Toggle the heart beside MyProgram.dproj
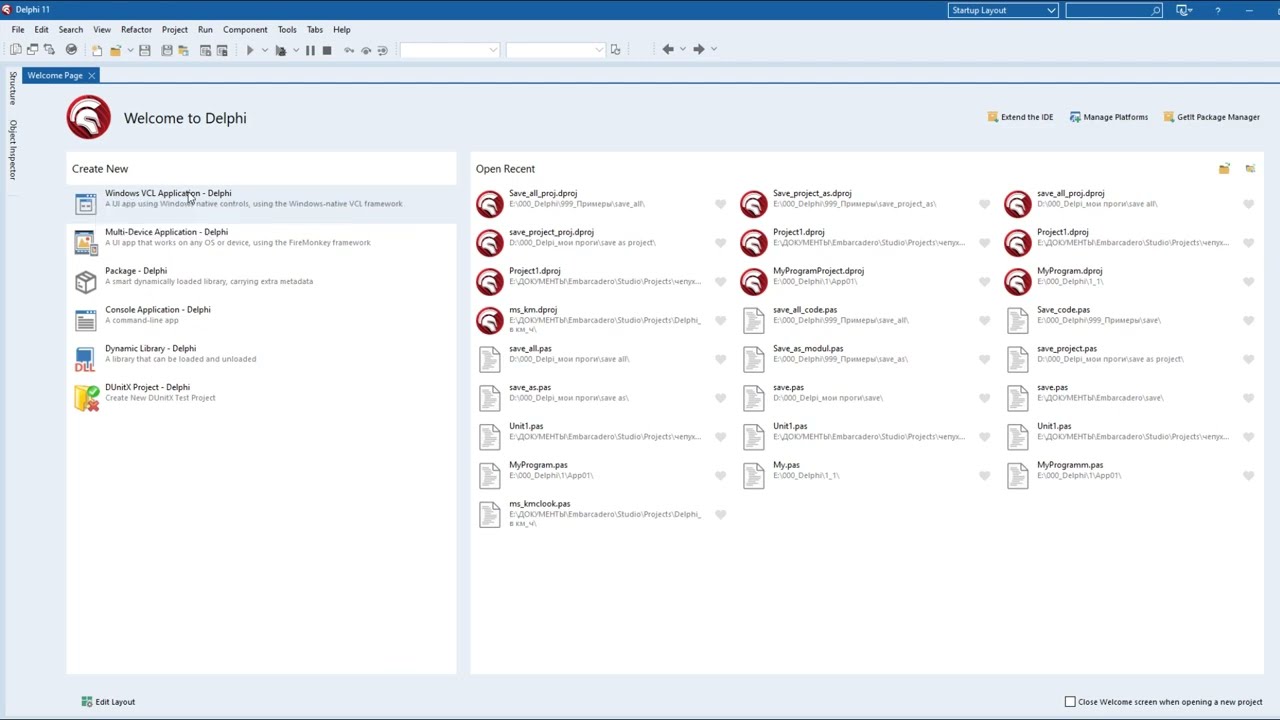Screen dimensions: 1280x720 pos(1248,282)
